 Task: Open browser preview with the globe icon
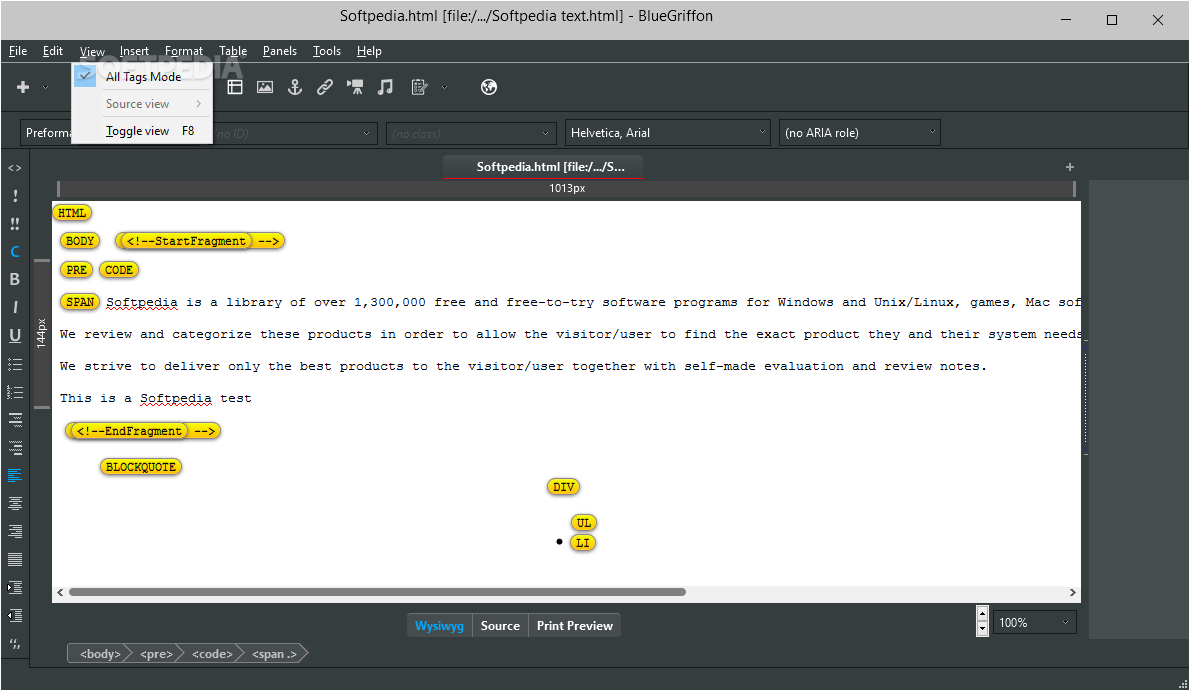pyautogui.click(x=489, y=87)
